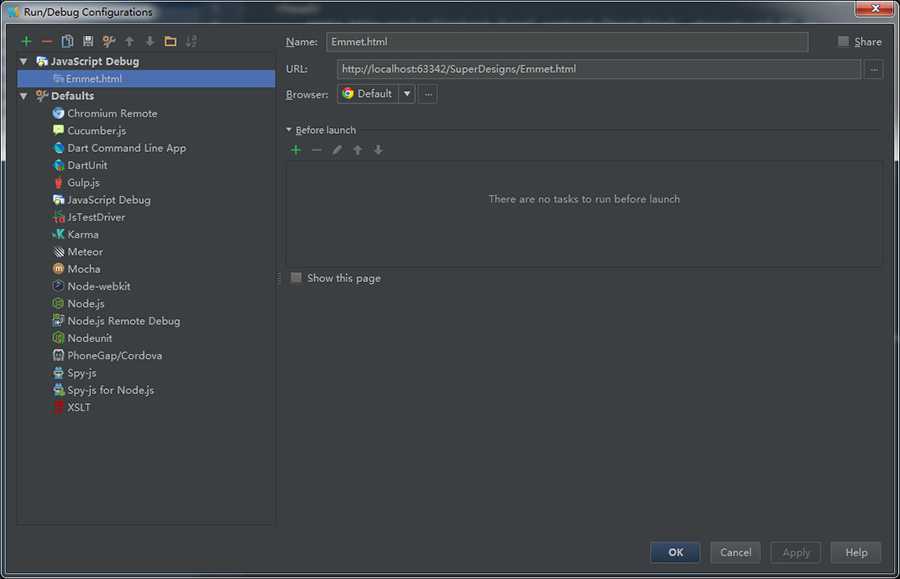Collapse the JavaScript Debug tree group
Viewport: 900px width, 579px height.
[24, 61]
